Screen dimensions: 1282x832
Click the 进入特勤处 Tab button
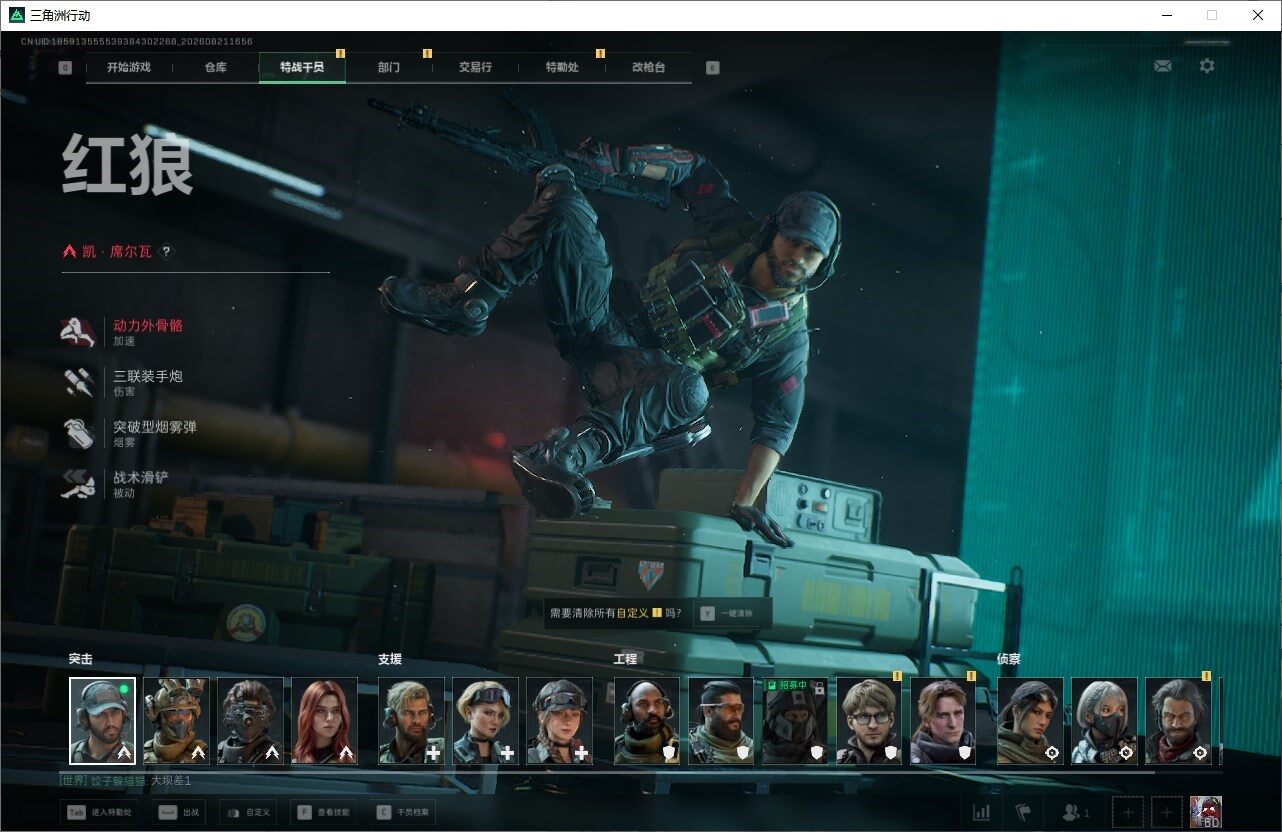[x=99, y=812]
